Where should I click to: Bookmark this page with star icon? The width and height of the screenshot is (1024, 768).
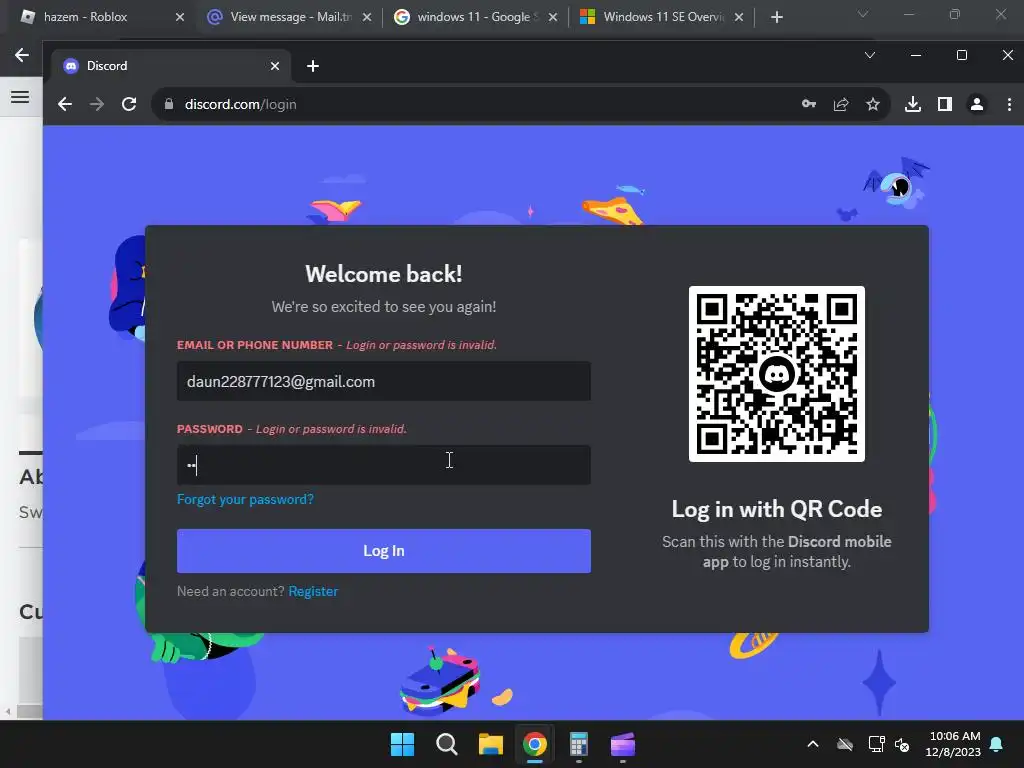(873, 104)
